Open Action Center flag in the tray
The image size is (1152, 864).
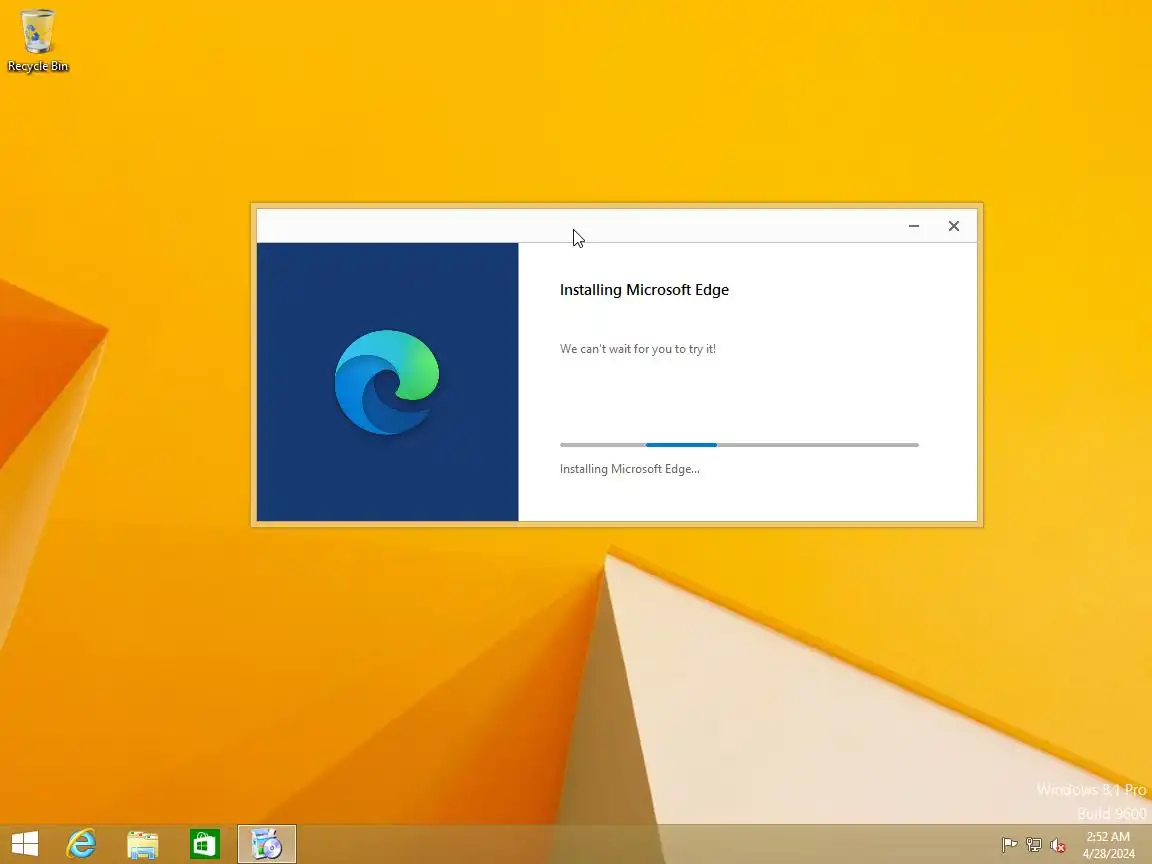[x=1010, y=845]
